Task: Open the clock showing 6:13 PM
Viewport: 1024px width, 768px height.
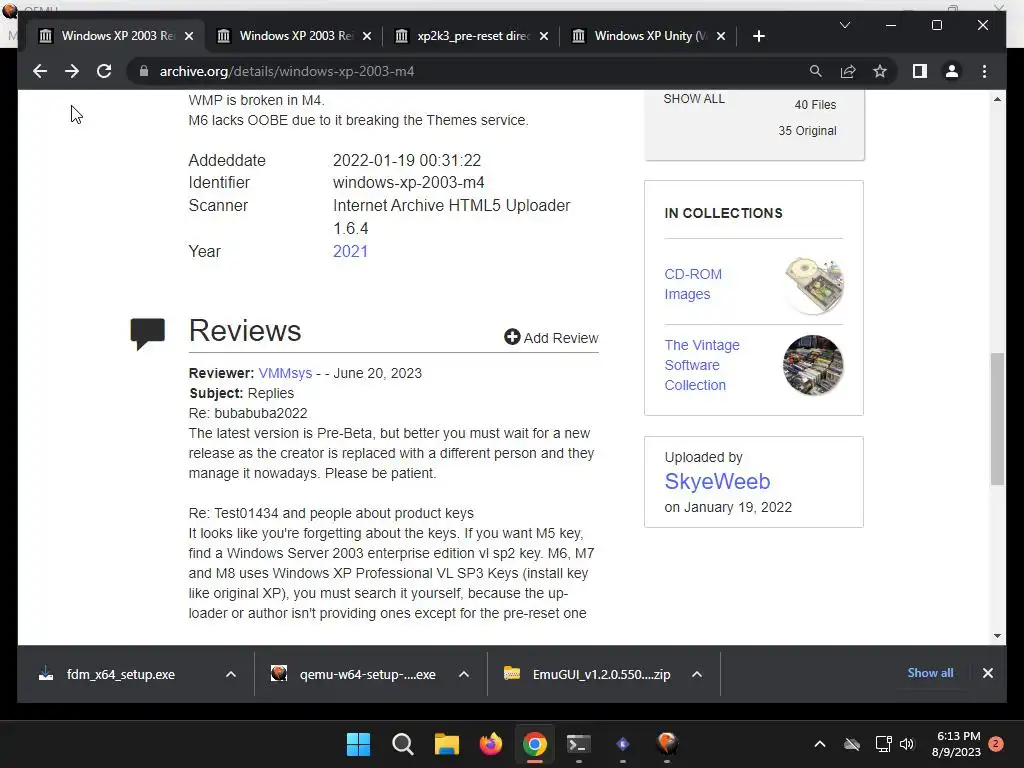Action: (x=957, y=744)
